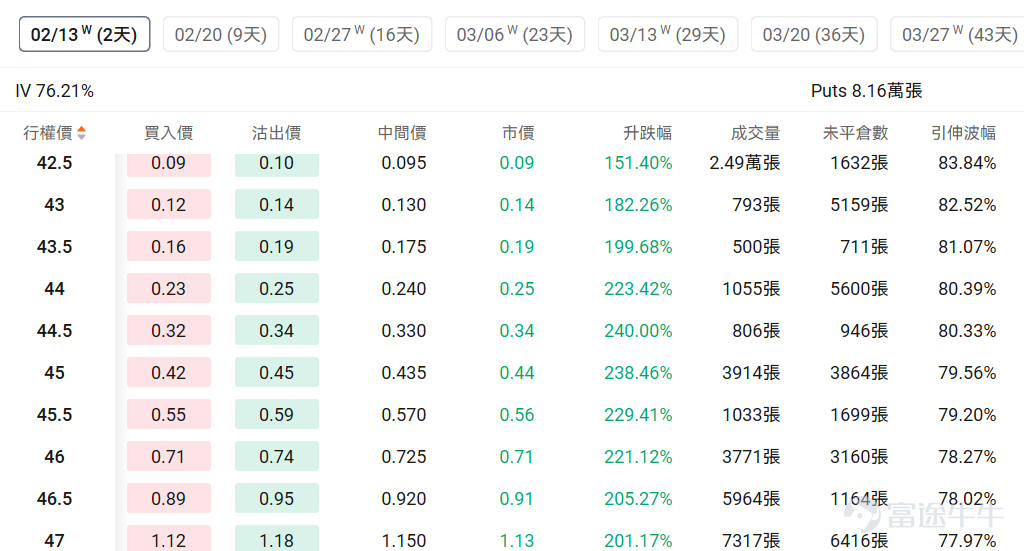The width and height of the screenshot is (1024, 551).
Task: Click bid price 0.32 for strike 44.5
Action: coord(168,330)
